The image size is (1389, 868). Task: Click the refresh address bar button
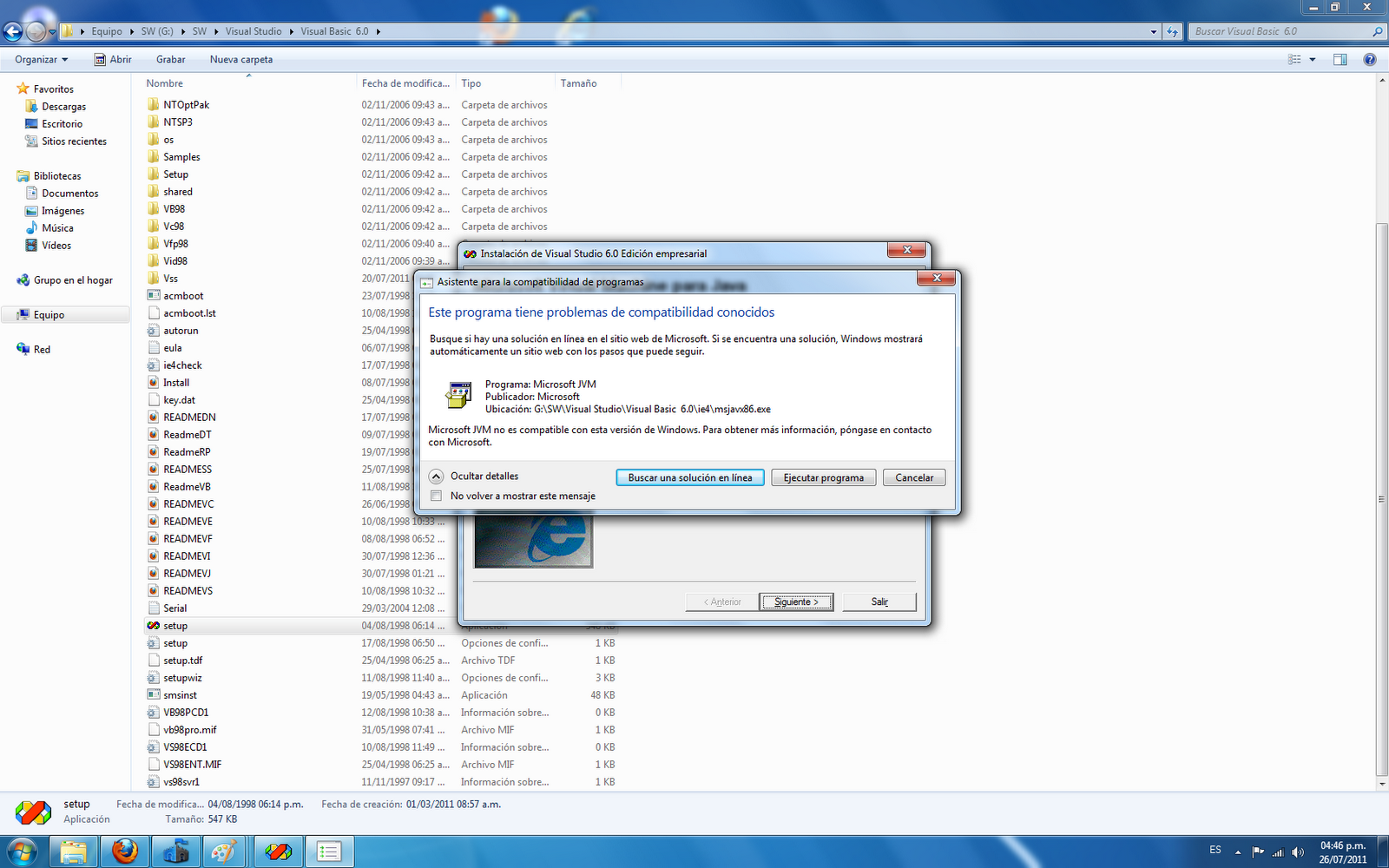(x=1173, y=31)
